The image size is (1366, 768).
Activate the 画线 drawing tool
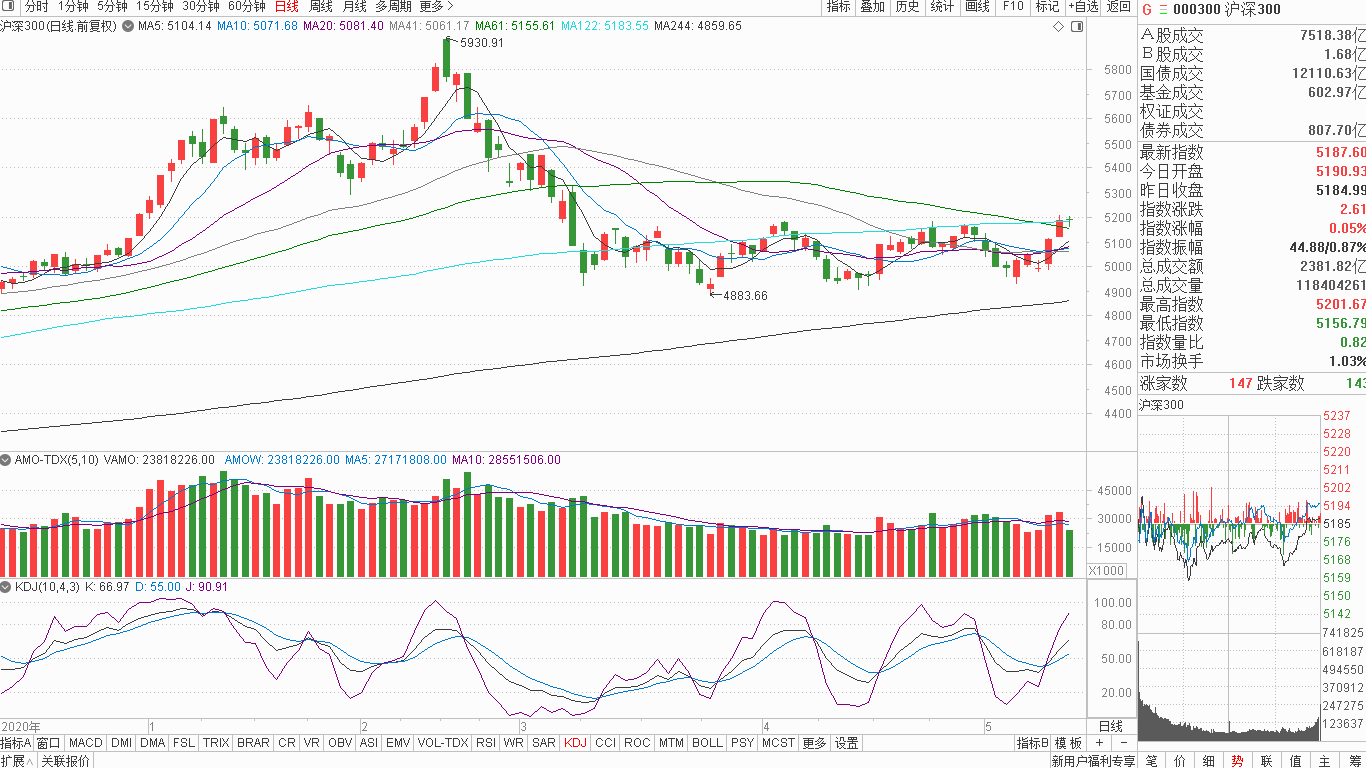pos(977,7)
